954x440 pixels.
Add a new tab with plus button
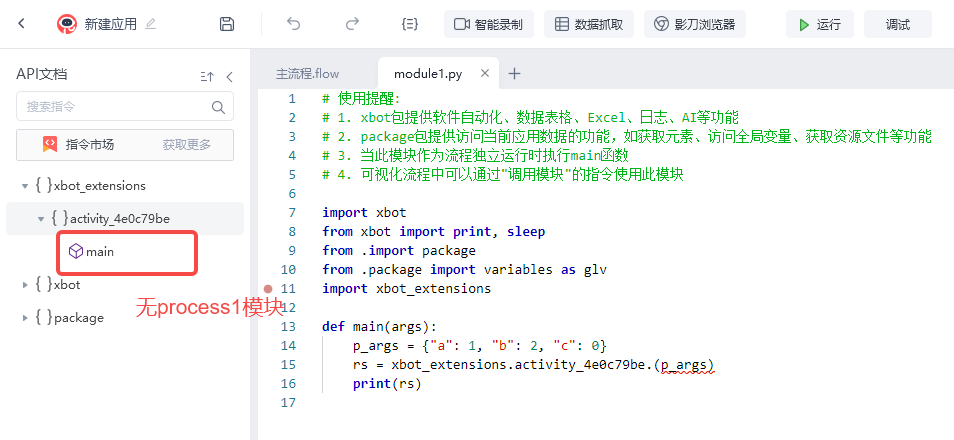(514, 74)
